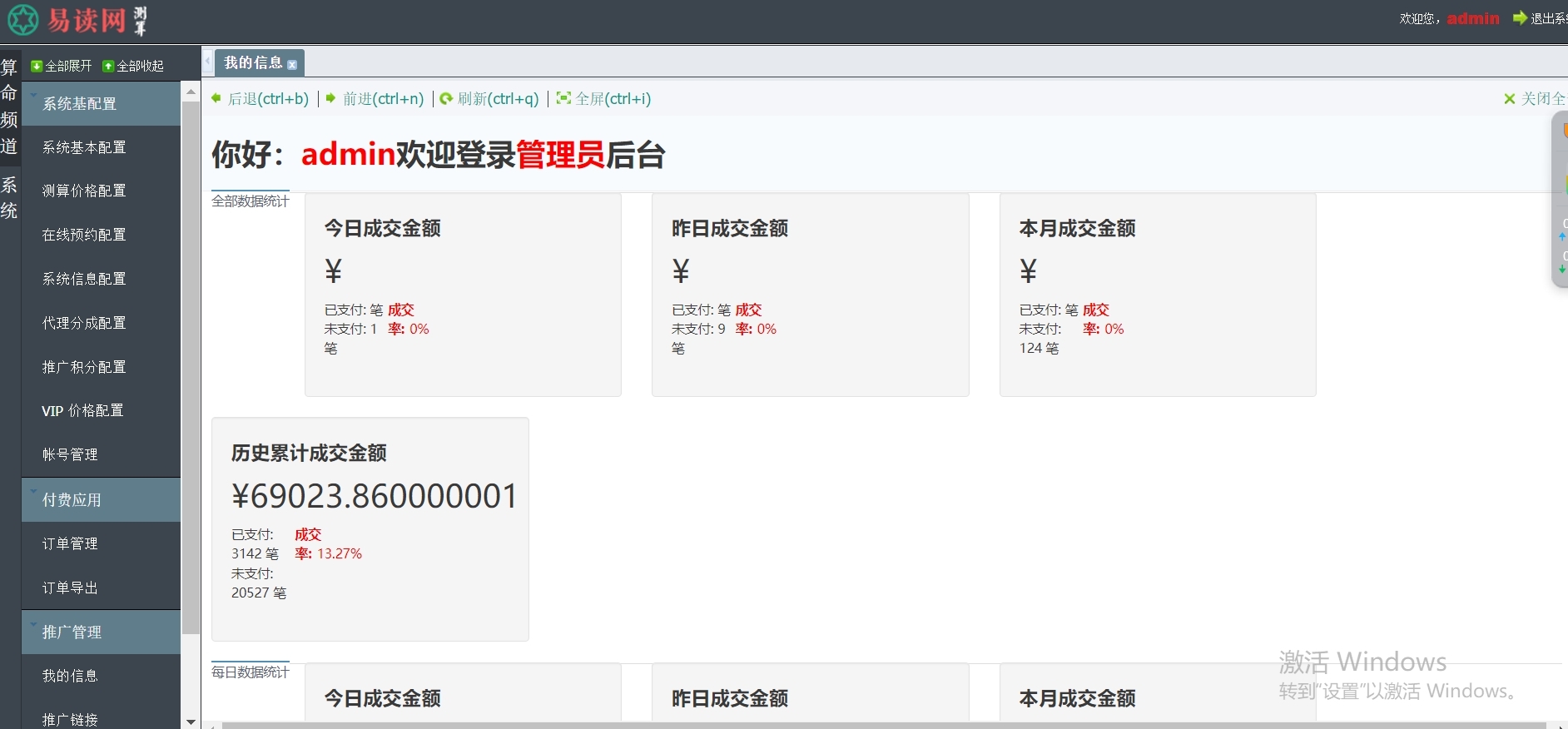Click the ¥69023.860000001 amount

click(x=375, y=496)
